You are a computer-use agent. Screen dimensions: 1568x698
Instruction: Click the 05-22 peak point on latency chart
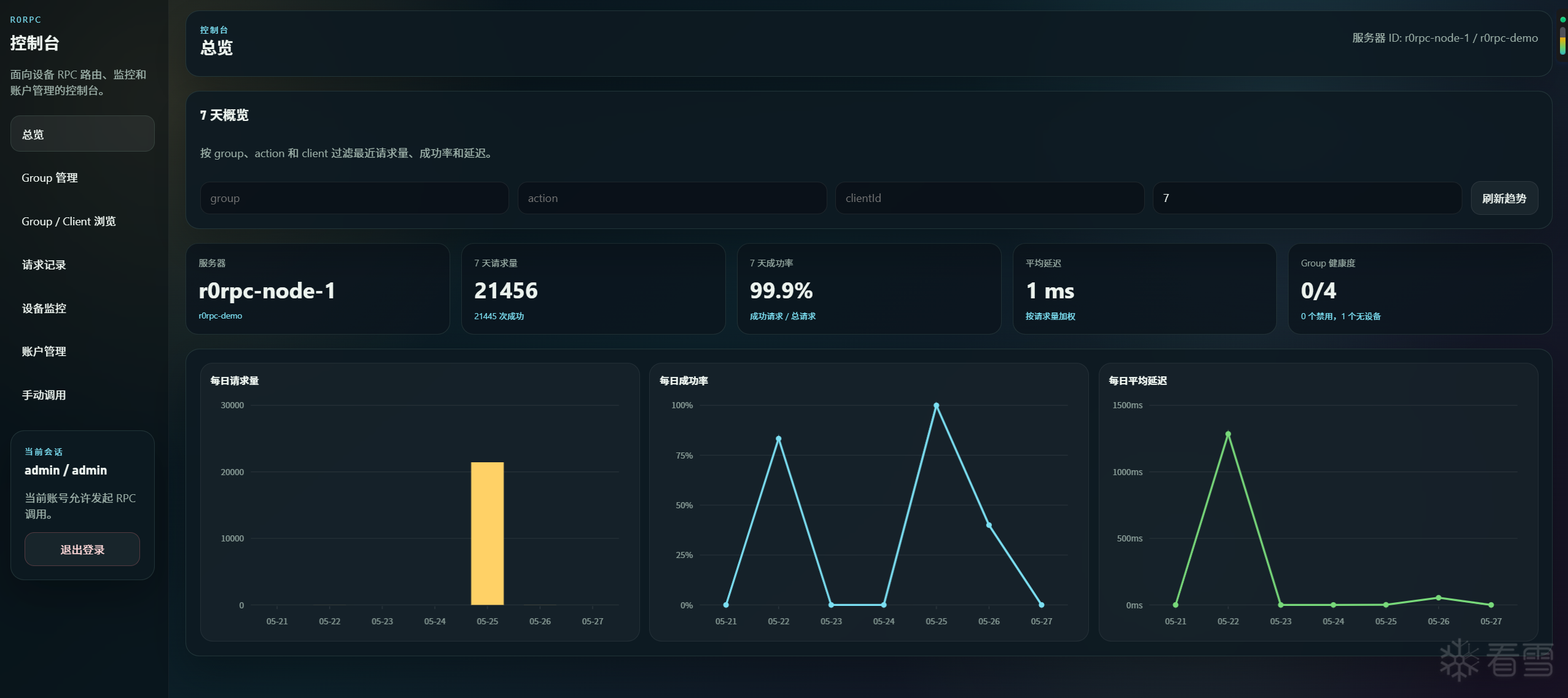click(x=1228, y=434)
